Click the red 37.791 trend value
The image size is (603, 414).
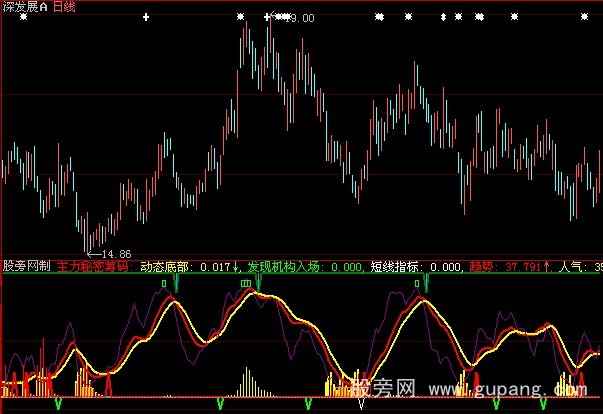[523, 266]
